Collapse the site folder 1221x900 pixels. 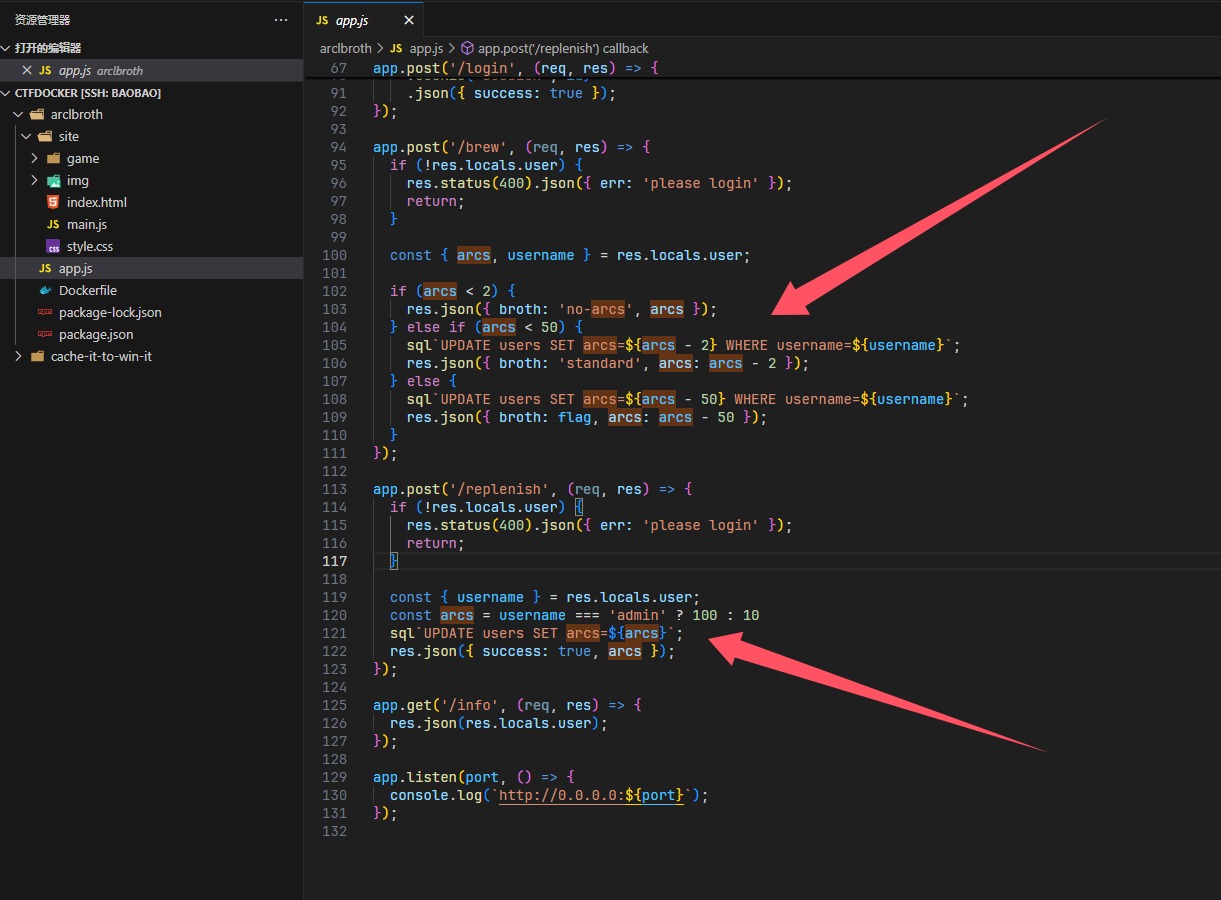point(27,137)
